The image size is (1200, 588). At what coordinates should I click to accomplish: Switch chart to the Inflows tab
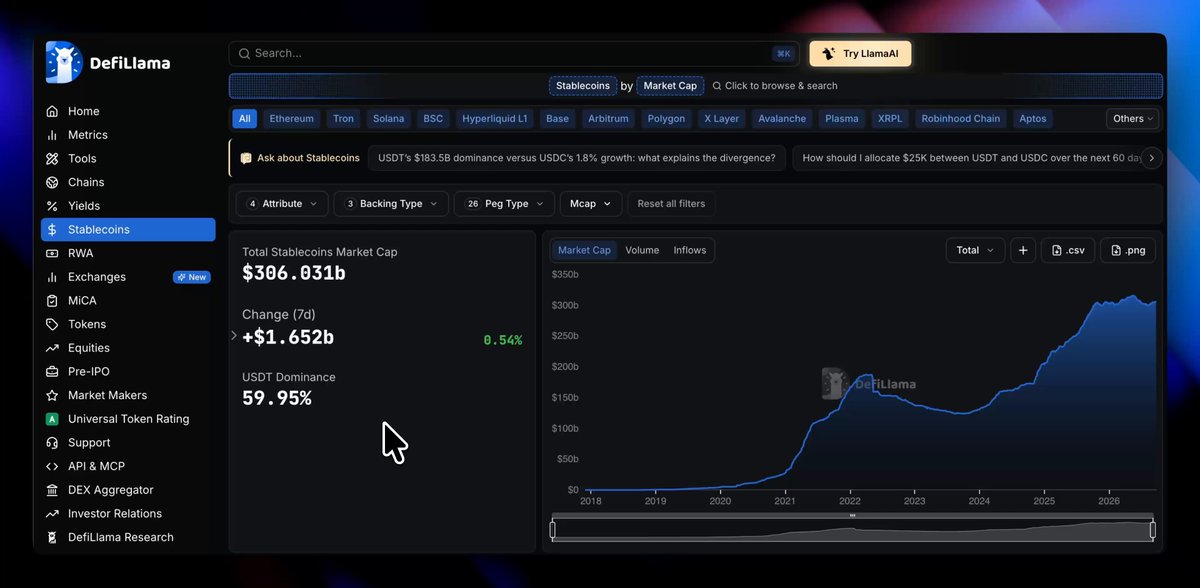tap(690, 250)
